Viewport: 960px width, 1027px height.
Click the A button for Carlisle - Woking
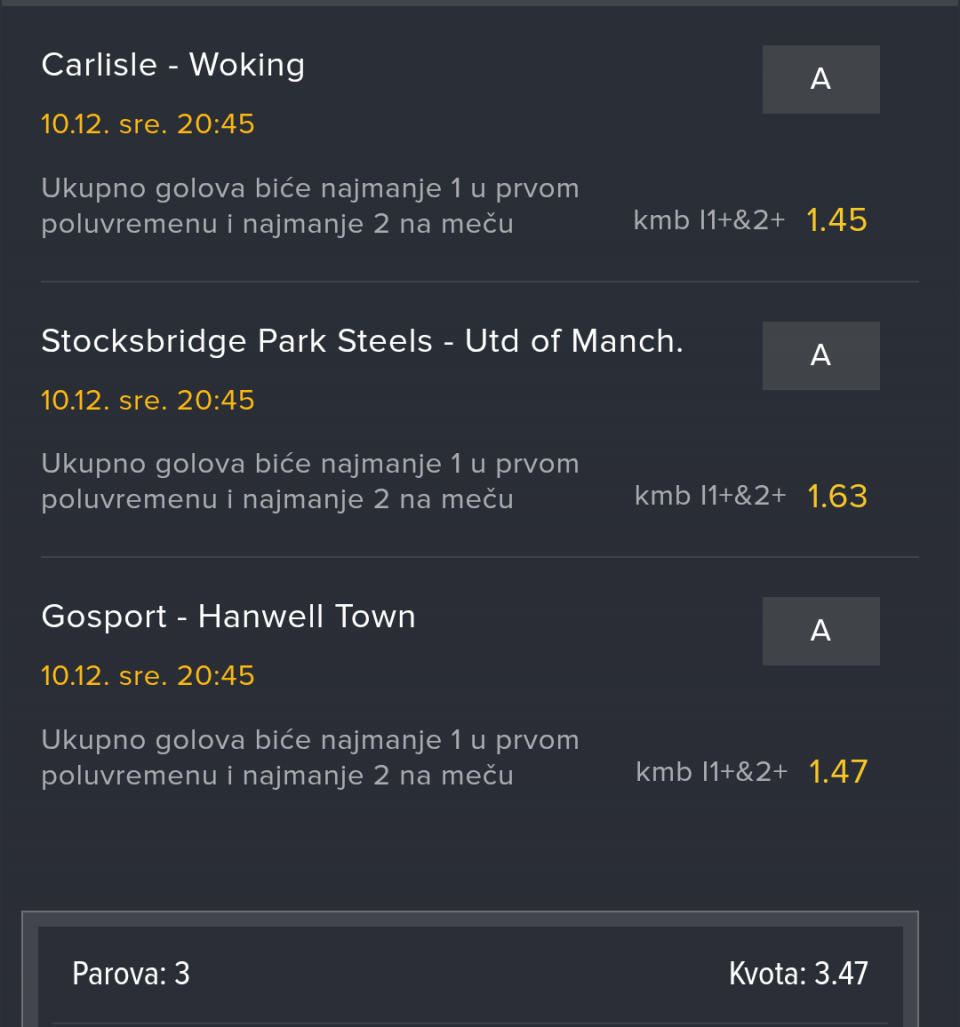(820, 79)
